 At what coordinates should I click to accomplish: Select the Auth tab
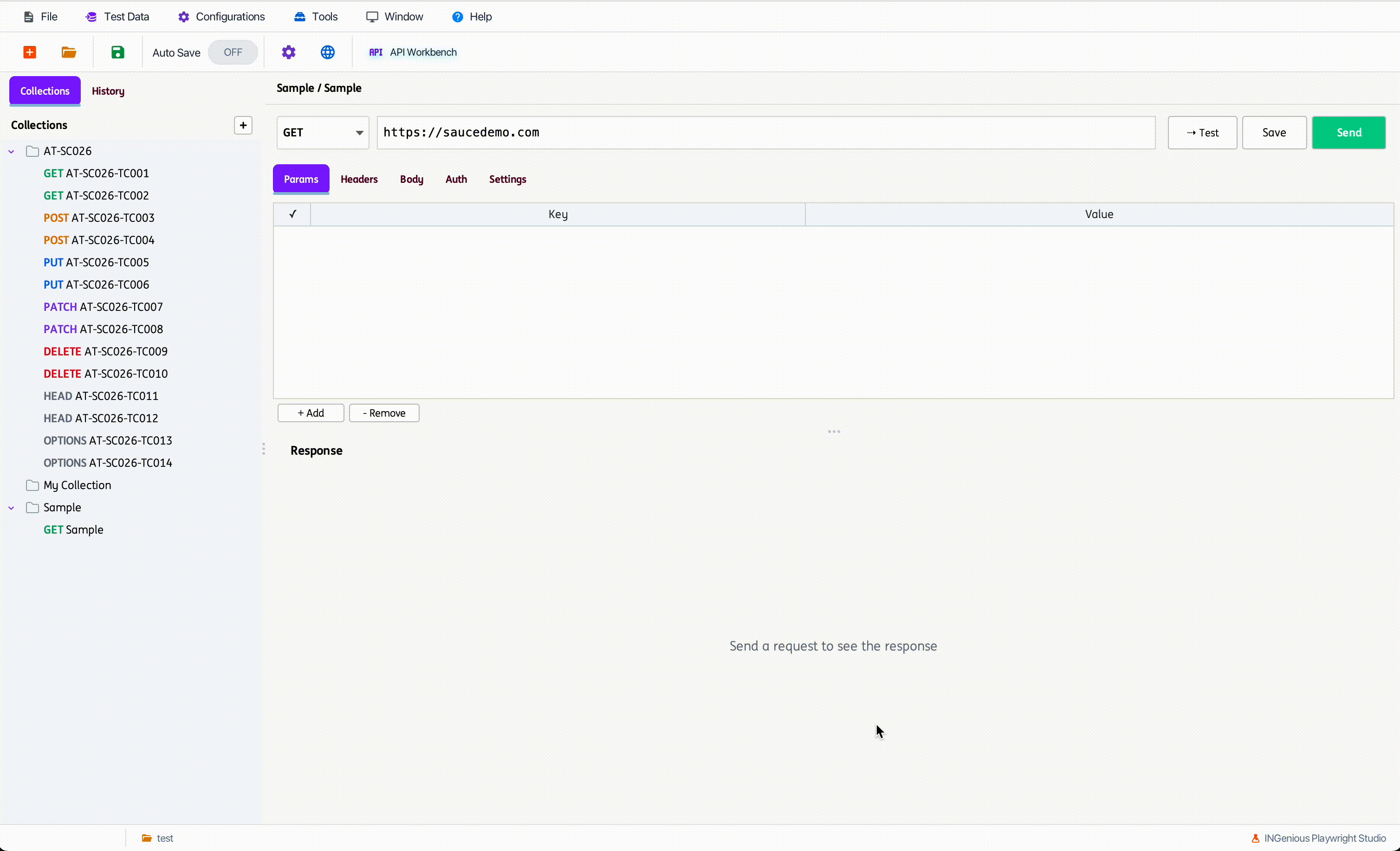click(x=456, y=179)
